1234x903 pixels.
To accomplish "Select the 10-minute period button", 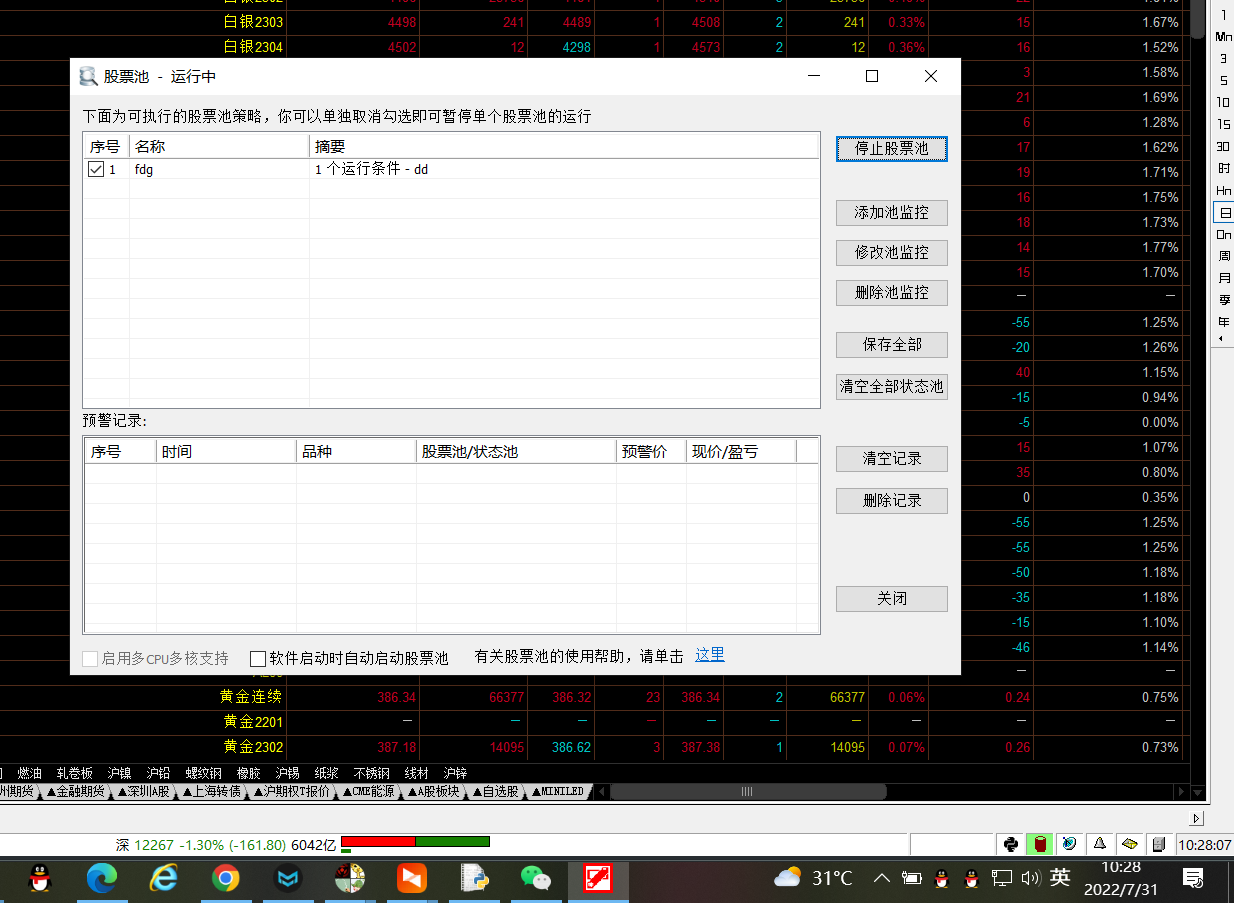I will (1224, 102).
